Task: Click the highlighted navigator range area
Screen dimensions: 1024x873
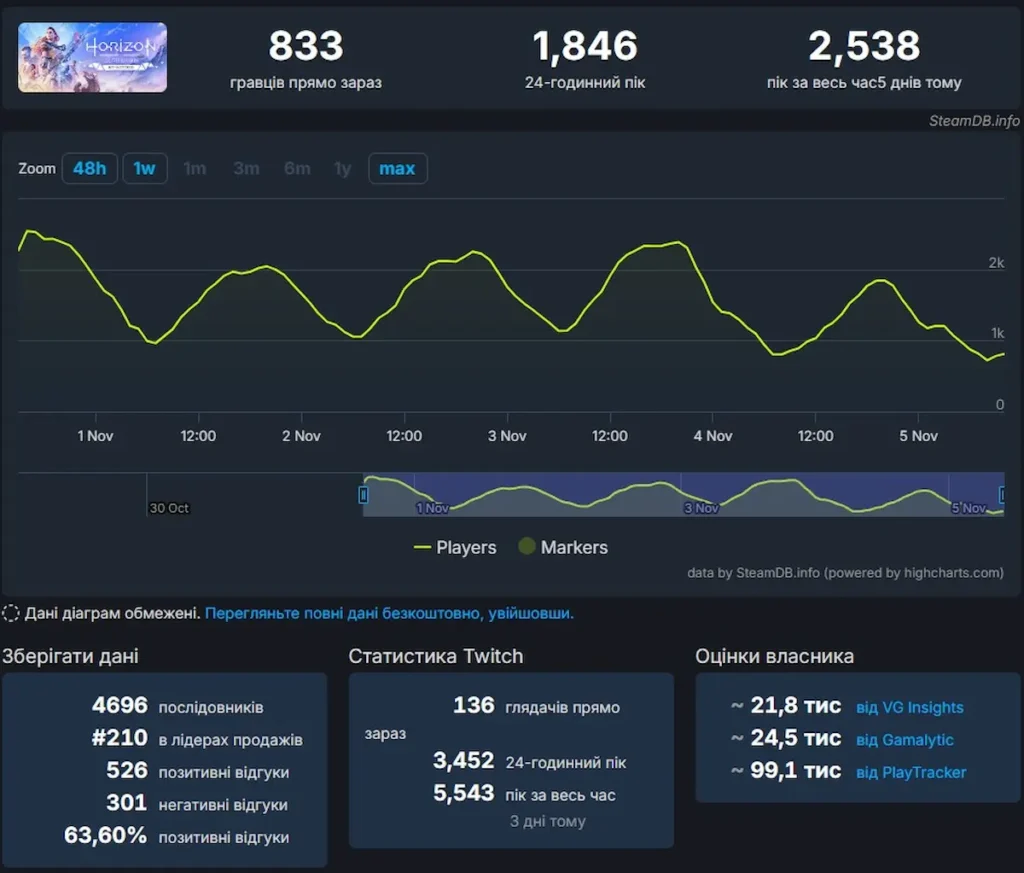Action: (x=683, y=494)
